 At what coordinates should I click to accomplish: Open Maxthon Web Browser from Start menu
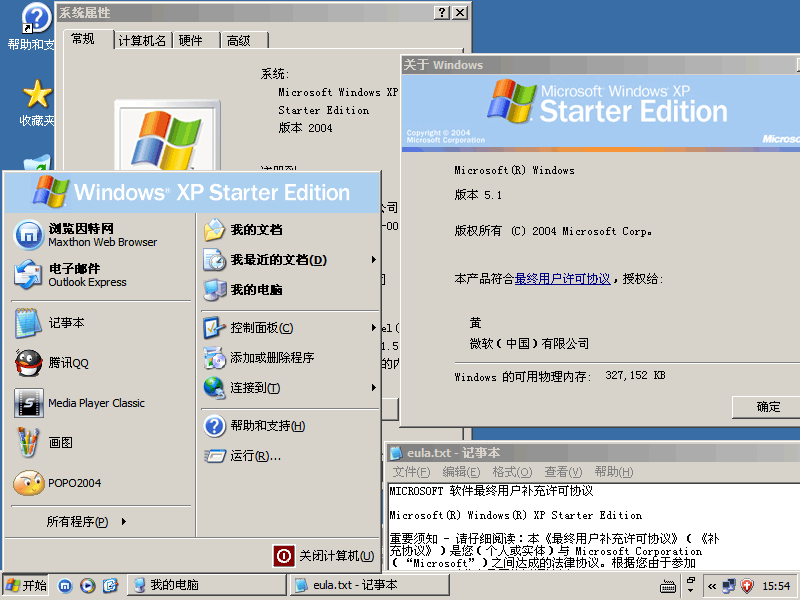102,235
